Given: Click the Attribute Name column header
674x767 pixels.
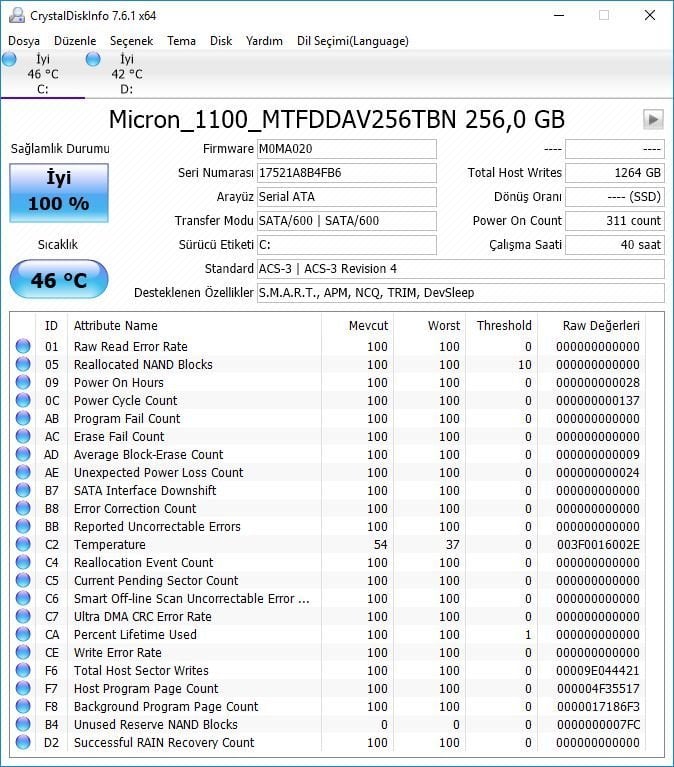Looking at the screenshot, I should coord(194,326).
